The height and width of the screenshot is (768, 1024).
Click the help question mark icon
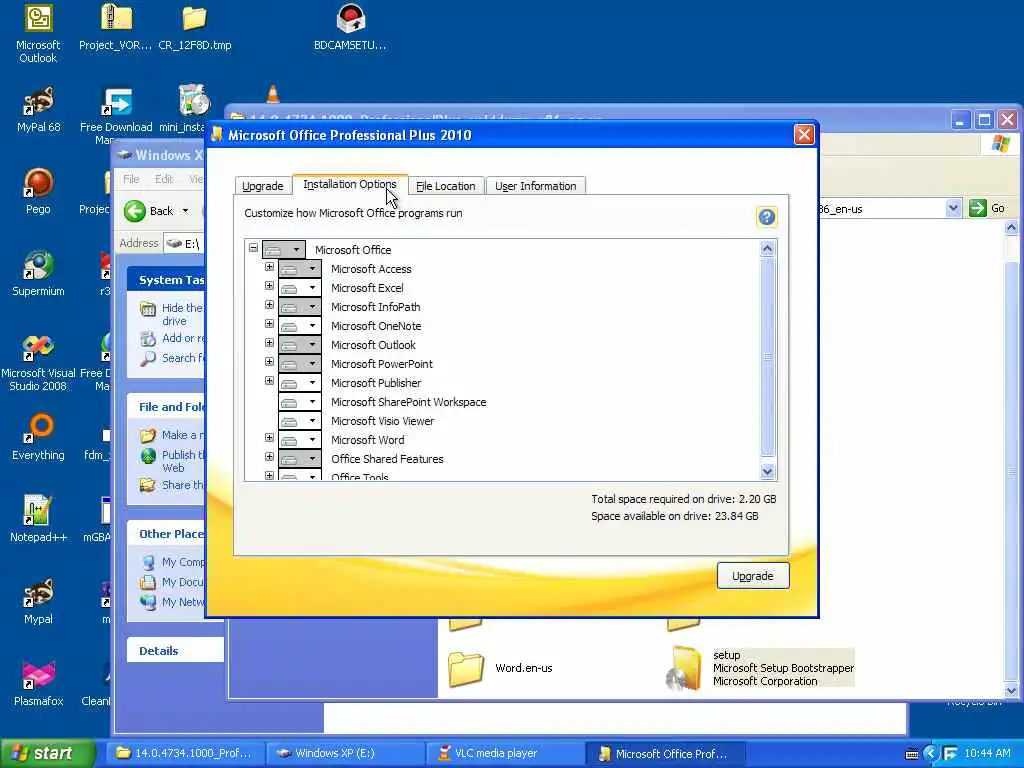coord(767,217)
